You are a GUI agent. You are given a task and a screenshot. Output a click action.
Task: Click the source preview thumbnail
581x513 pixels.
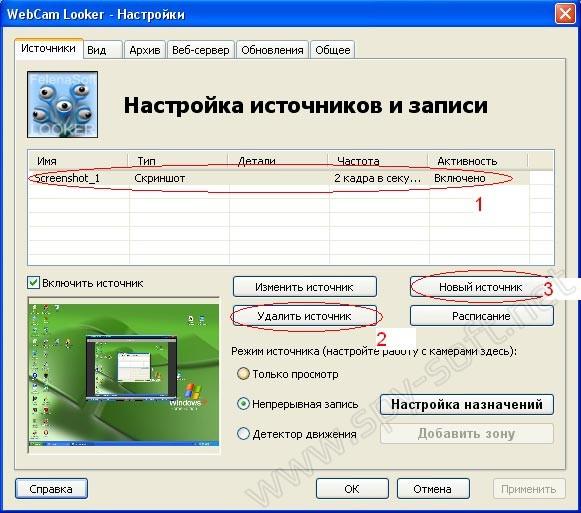[x=124, y=375]
